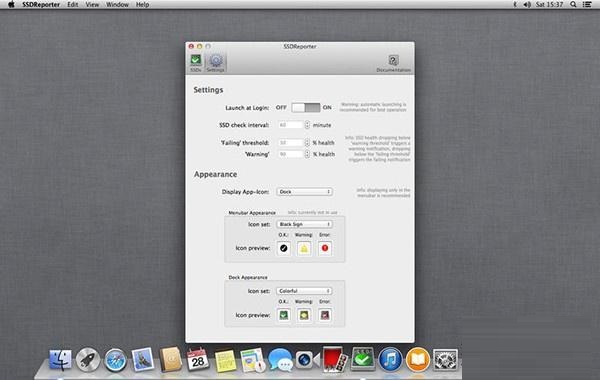Click the volume menu bar icon
600x380 pixels.
point(527,5)
